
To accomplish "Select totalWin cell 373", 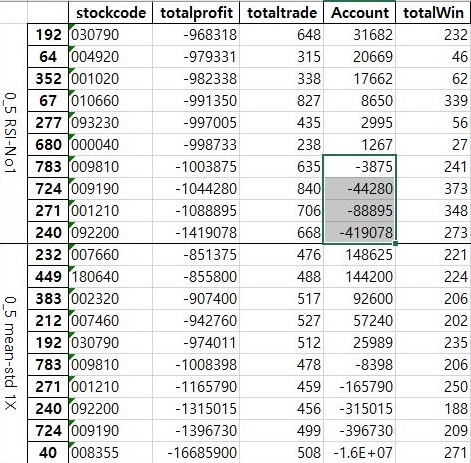I will [x=433, y=189].
